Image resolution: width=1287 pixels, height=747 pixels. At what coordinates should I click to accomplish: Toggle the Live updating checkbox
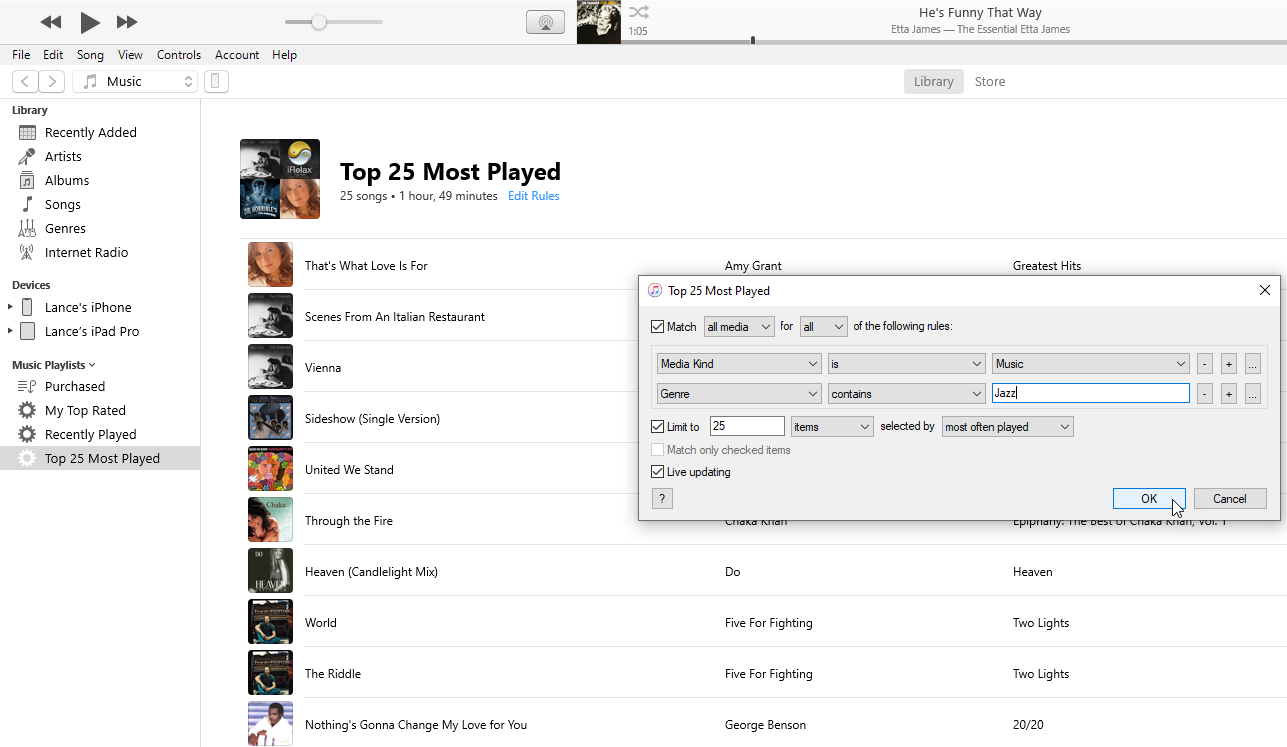[657, 472]
